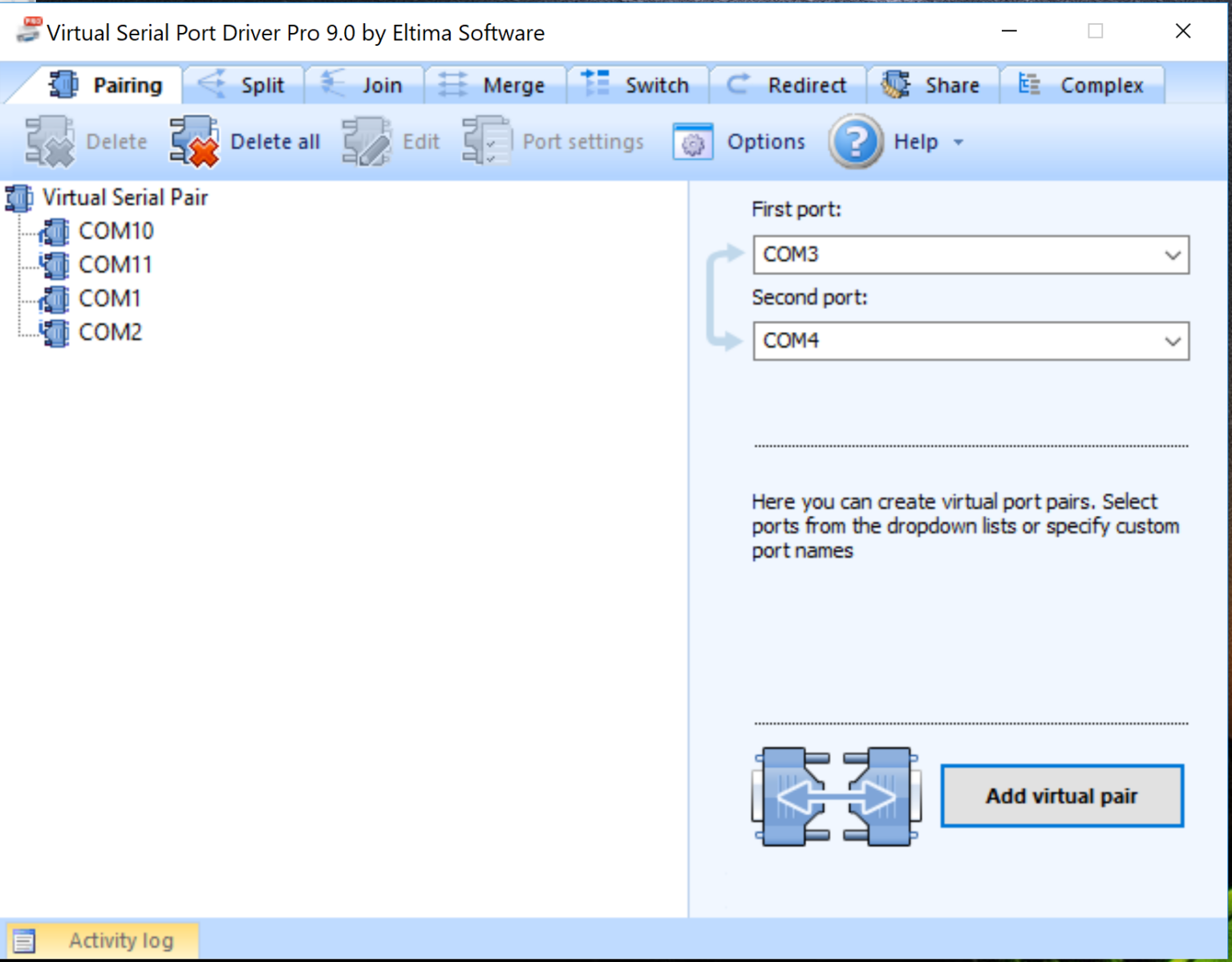Open the First port dropdown
The height and width of the screenshot is (962, 1232).
[1173, 254]
